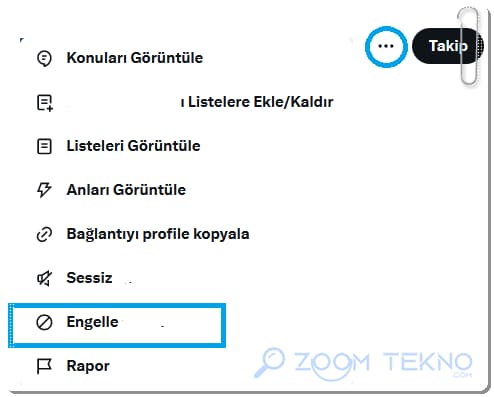Open the three-dot more options button
The width and height of the screenshot is (494, 397).
[386, 46]
